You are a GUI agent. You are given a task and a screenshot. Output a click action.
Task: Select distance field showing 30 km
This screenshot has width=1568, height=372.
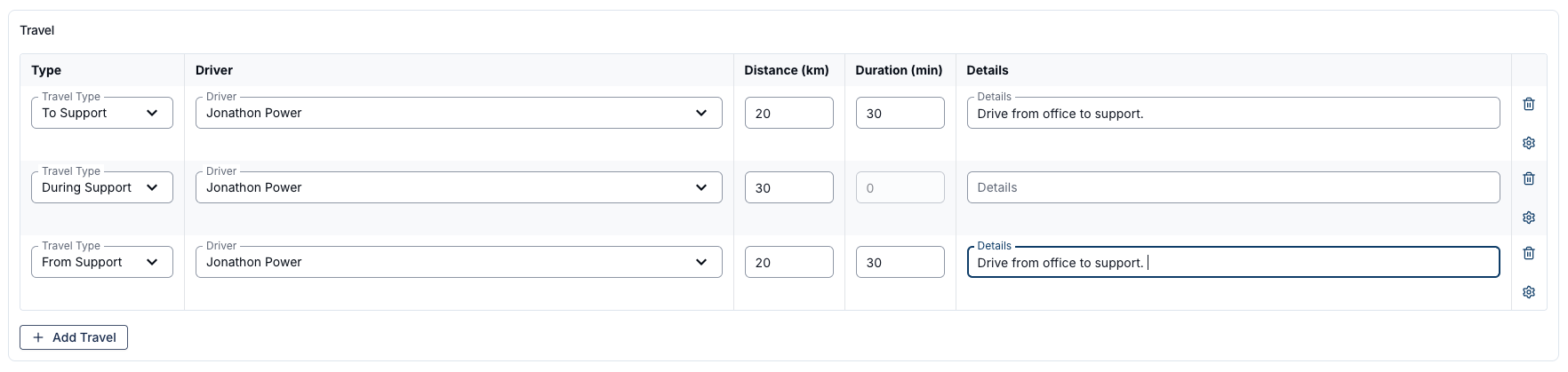point(788,187)
